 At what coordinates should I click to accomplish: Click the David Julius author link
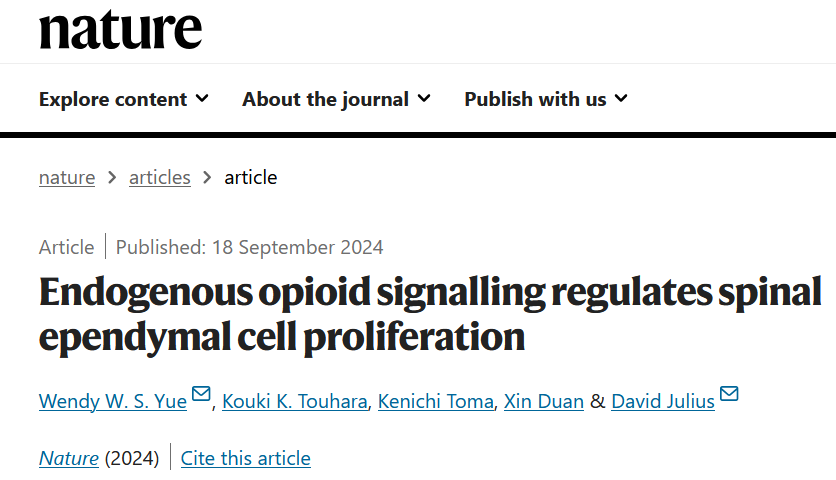[663, 401]
